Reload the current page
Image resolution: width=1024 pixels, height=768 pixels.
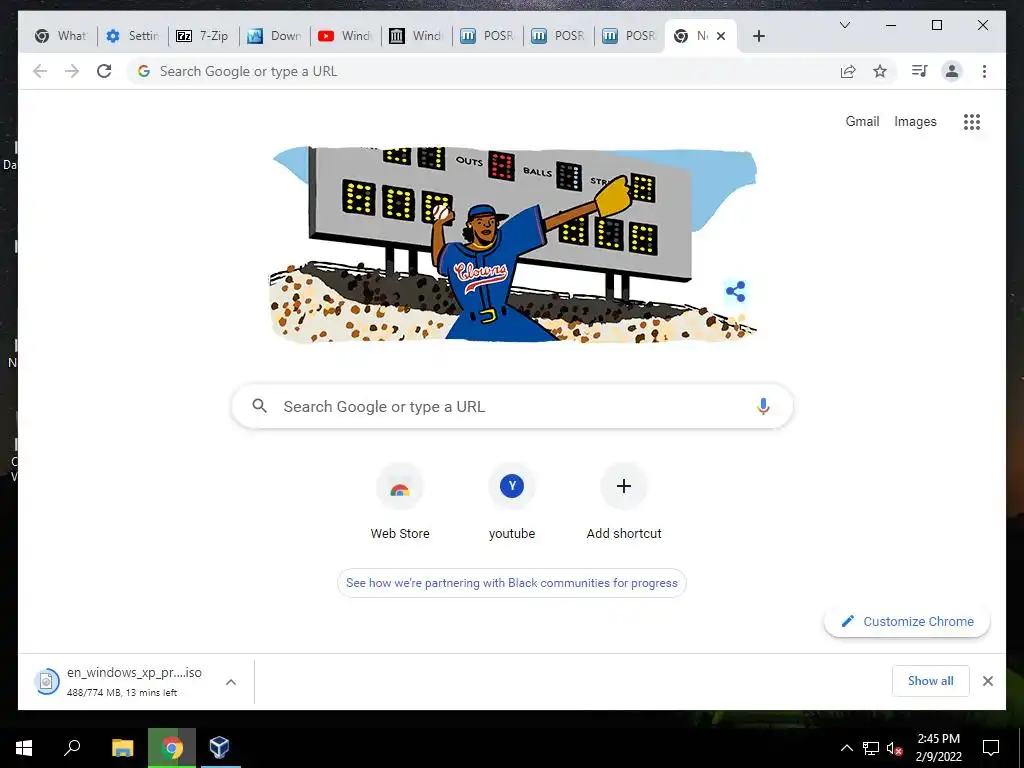click(x=104, y=71)
